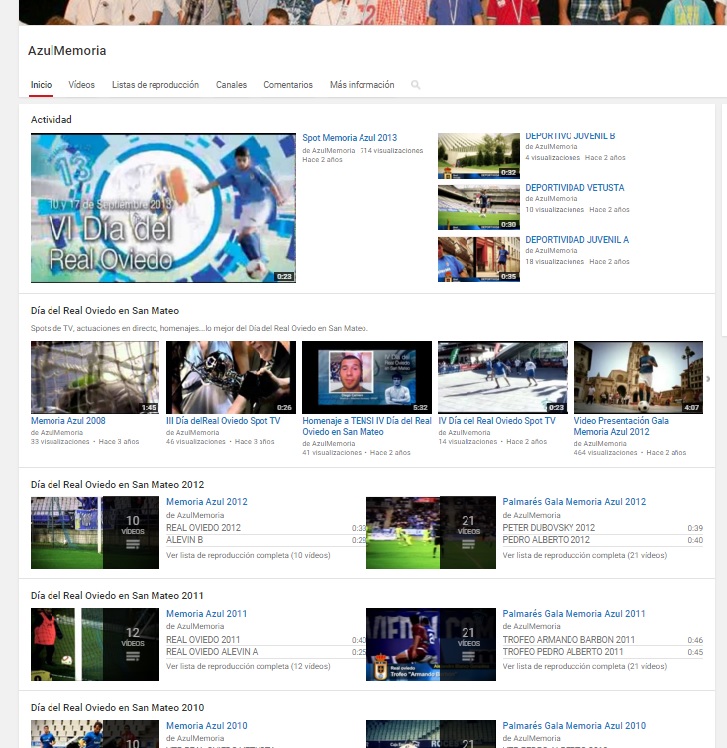Click the playlist icon on Memoria Azul 2011 thumbnail
The height and width of the screenshot is (748, 727).
point(133,656)
